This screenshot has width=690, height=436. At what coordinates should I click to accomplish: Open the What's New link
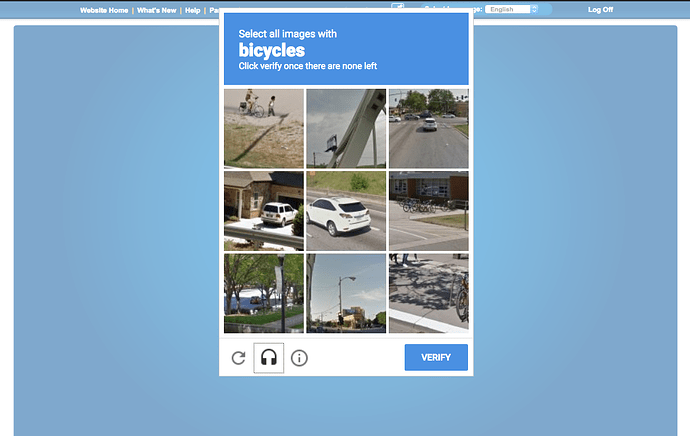tap(156, 10)
